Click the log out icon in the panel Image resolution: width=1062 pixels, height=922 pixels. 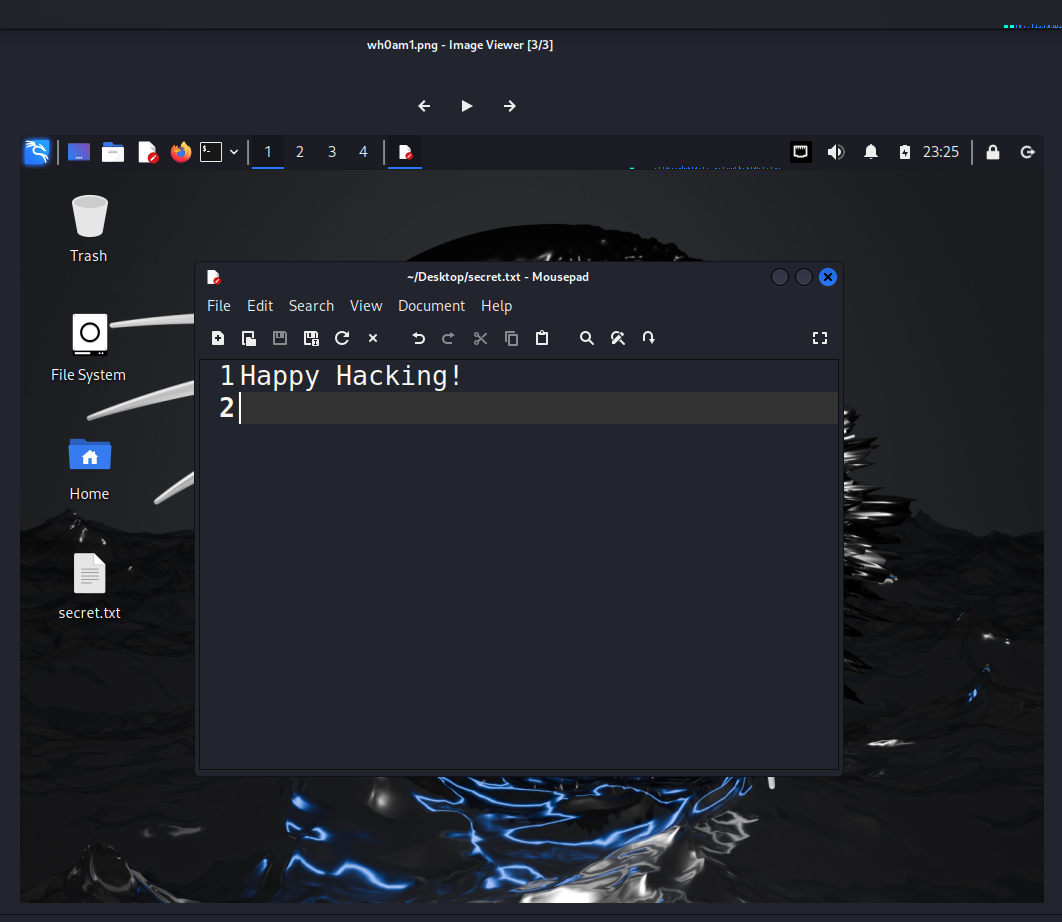[x=1027, y=152]
